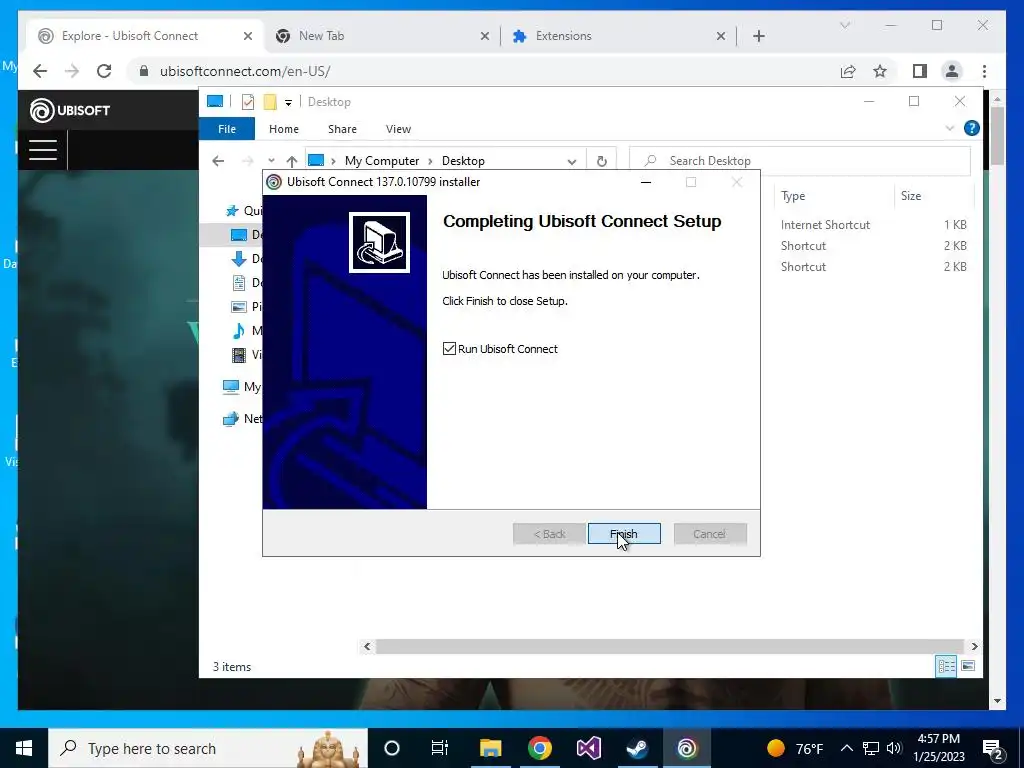Open the Windows Start menu

pyautogui.click(x=24, y=748)
